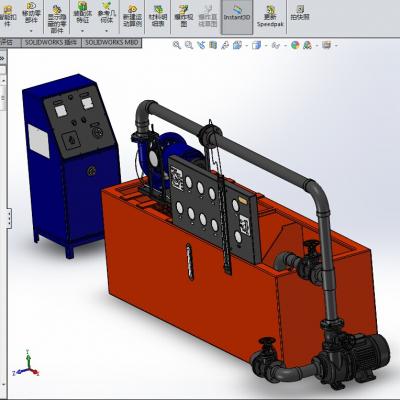Click the 材料明细表 bill of materials icon
Viewport: 400px width, 400px height.
click(x=158, y=16)
